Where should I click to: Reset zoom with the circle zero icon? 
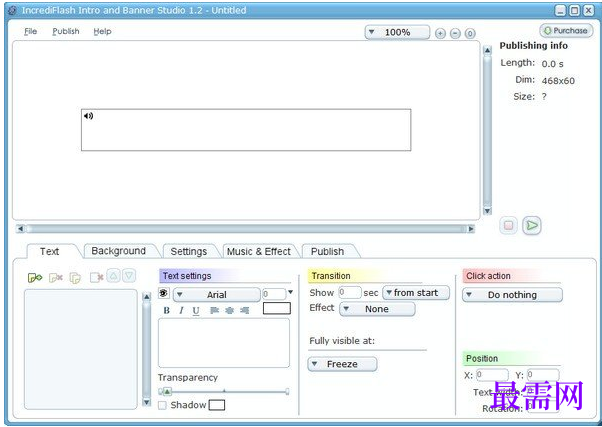coord(470,33)
